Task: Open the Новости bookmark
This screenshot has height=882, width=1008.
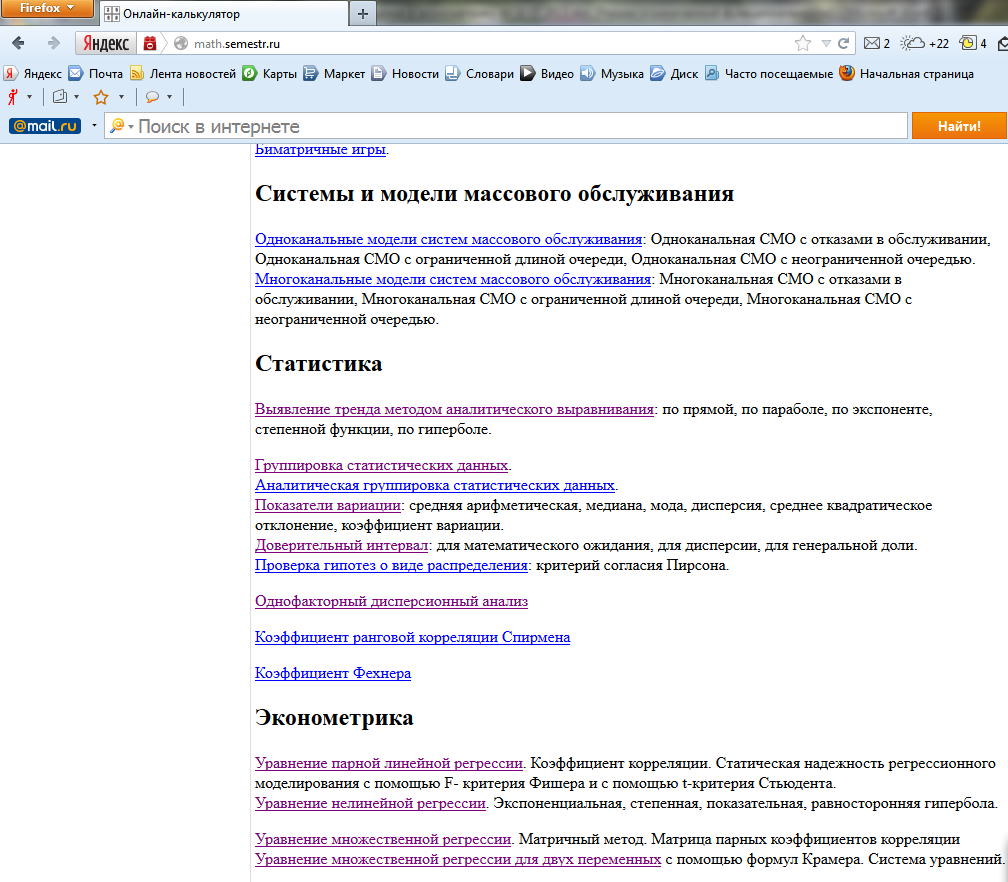Action: pyautogui.click(x=405, y=74)
